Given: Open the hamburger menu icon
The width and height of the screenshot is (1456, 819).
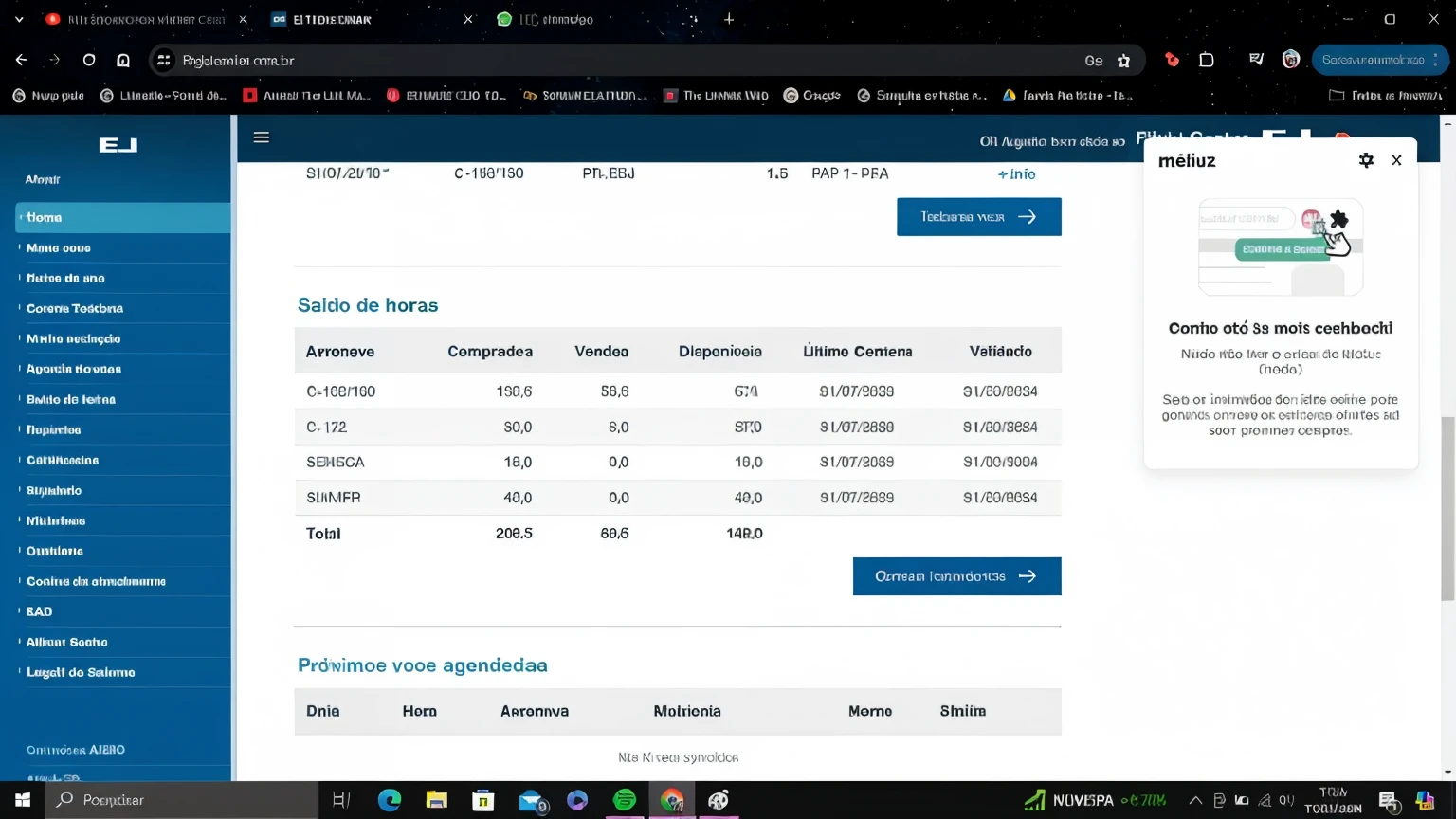Looking at the screenshot, I should click(262, 138).
